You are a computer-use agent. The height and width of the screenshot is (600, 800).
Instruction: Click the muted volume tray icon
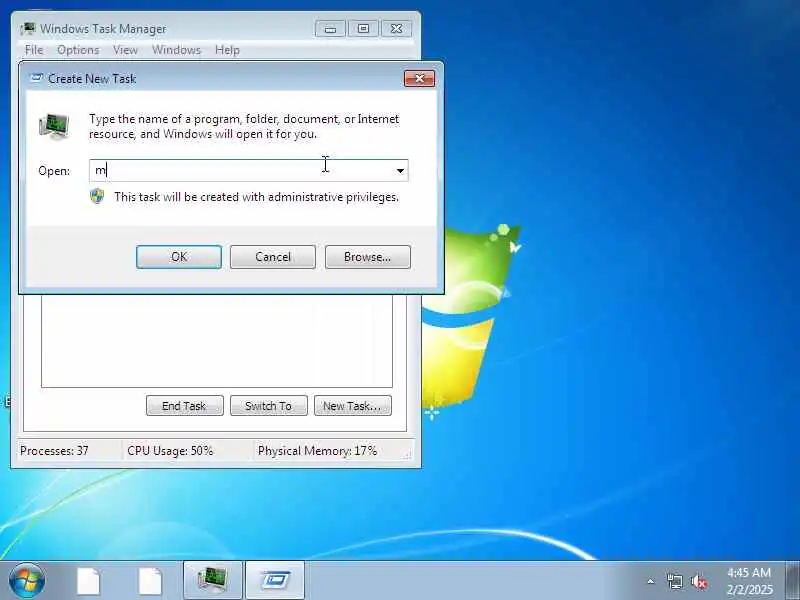(699, 581)
